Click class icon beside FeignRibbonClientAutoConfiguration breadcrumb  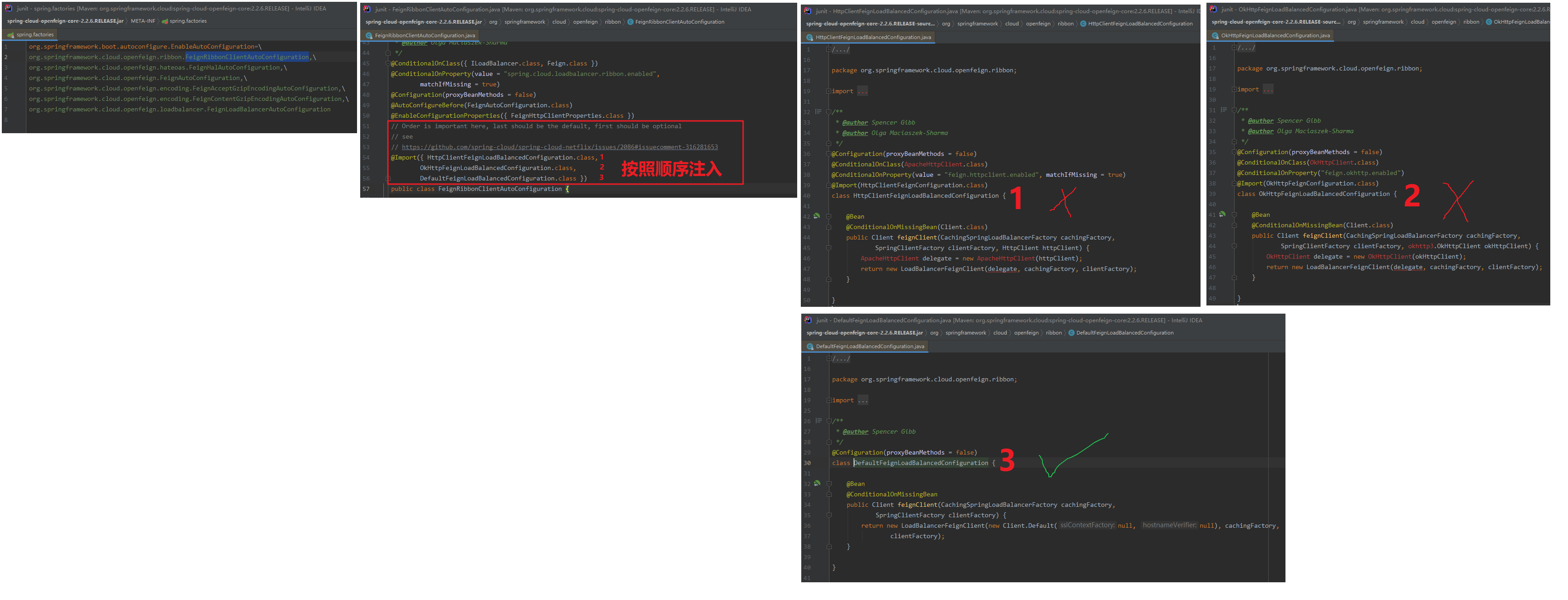click(630, 22)
